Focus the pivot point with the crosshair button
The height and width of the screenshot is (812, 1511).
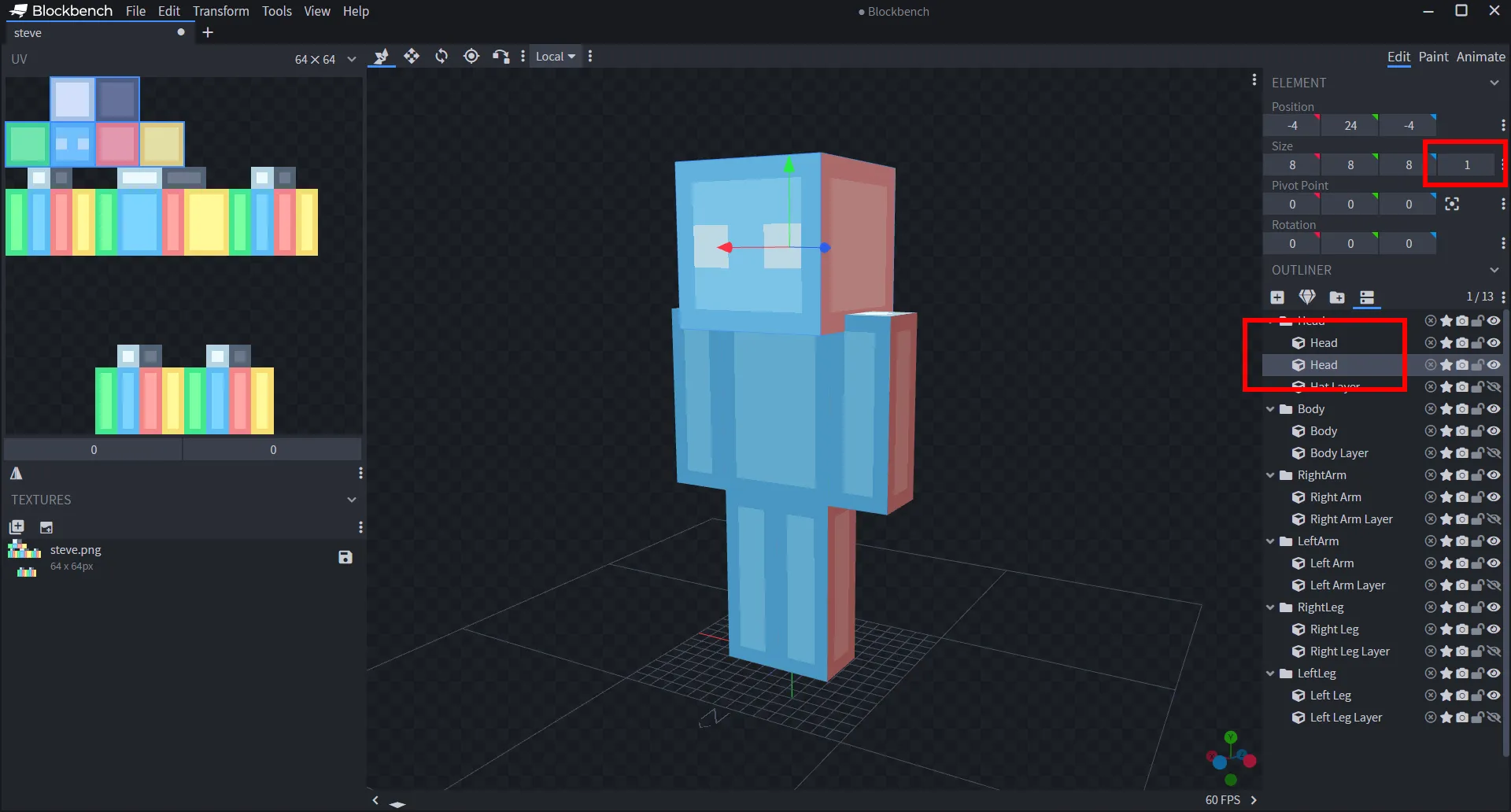click(x=1452, y=203)
